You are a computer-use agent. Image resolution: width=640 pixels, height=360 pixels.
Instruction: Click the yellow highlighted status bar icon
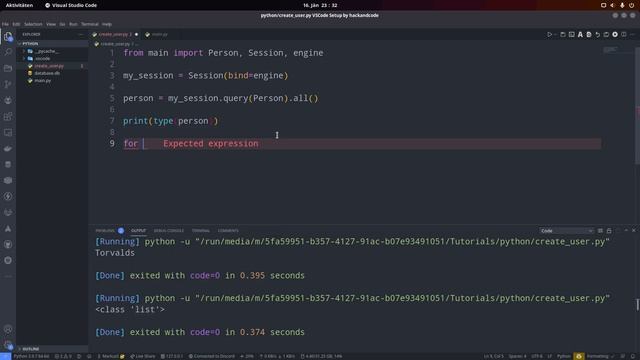point(579,356)
